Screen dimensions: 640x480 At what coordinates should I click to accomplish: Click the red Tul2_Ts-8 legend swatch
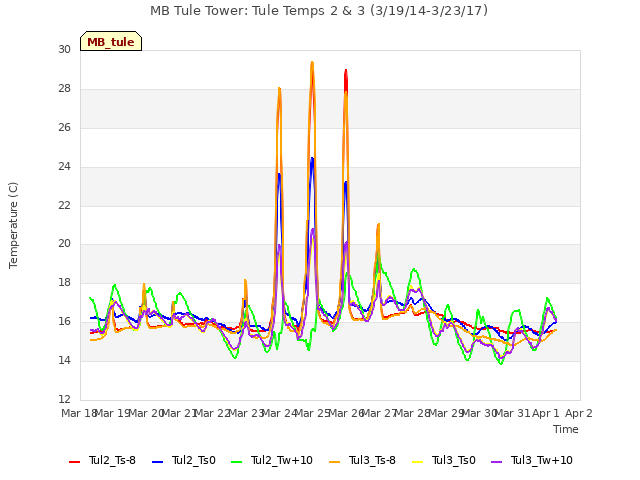pyautogui.click(x=75, y=461)
